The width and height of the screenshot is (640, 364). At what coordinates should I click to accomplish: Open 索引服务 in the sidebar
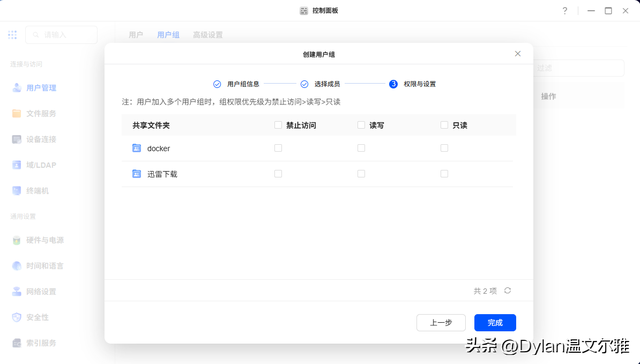[x=34, y=343]
